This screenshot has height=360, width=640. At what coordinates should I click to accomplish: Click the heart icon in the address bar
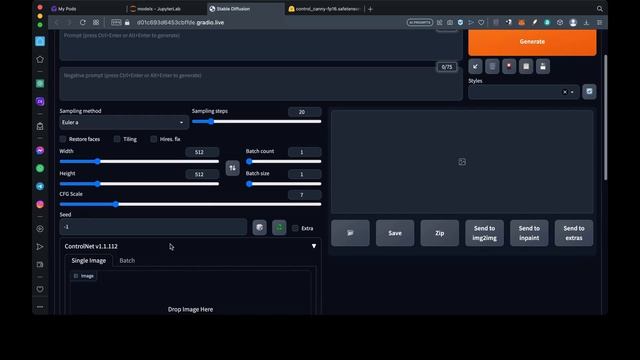pyautogui.click(x=481, y=22)
